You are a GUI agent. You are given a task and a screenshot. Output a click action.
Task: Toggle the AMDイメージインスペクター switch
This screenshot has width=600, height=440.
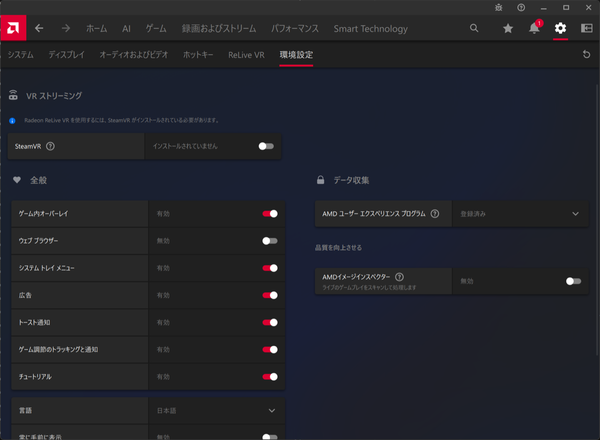(x=573, y=281)
